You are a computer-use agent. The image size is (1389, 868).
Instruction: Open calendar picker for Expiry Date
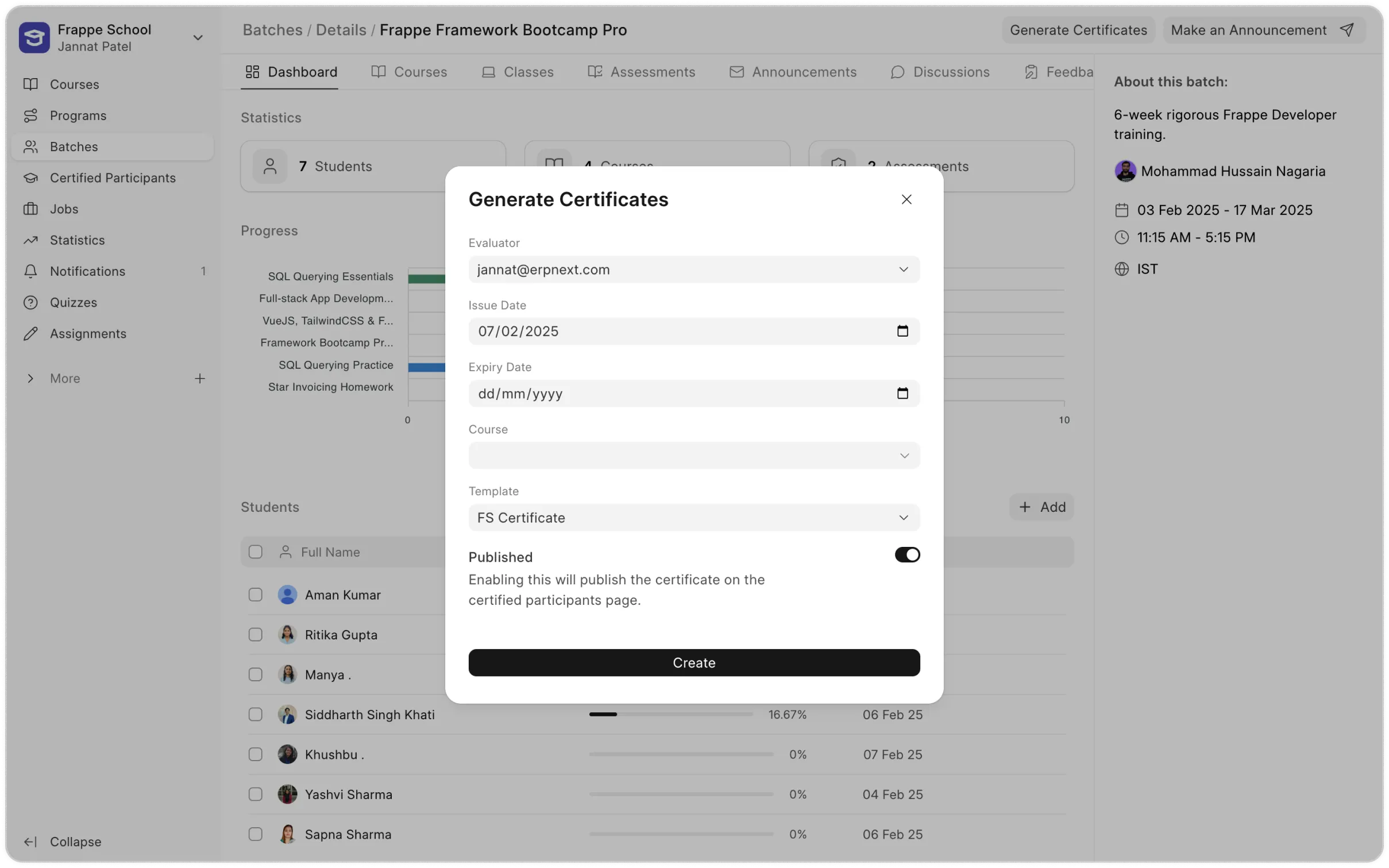click(x=902, y=394)
